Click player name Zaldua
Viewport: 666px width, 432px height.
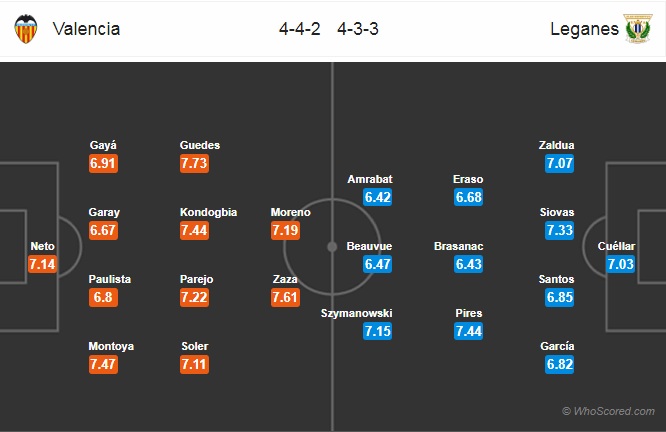pyautogui.click(x=556, y=145)
